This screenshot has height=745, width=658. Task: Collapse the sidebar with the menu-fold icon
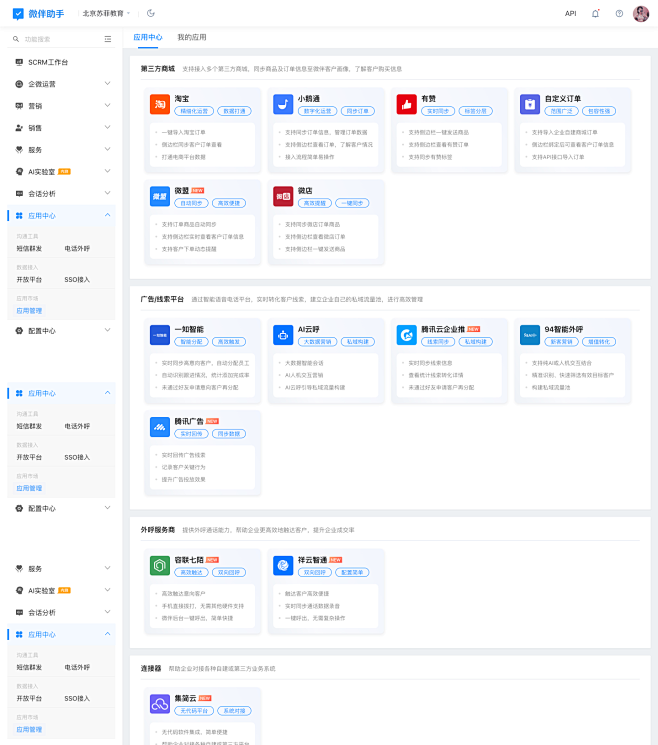pyautogui.click(x=108, y=39)
